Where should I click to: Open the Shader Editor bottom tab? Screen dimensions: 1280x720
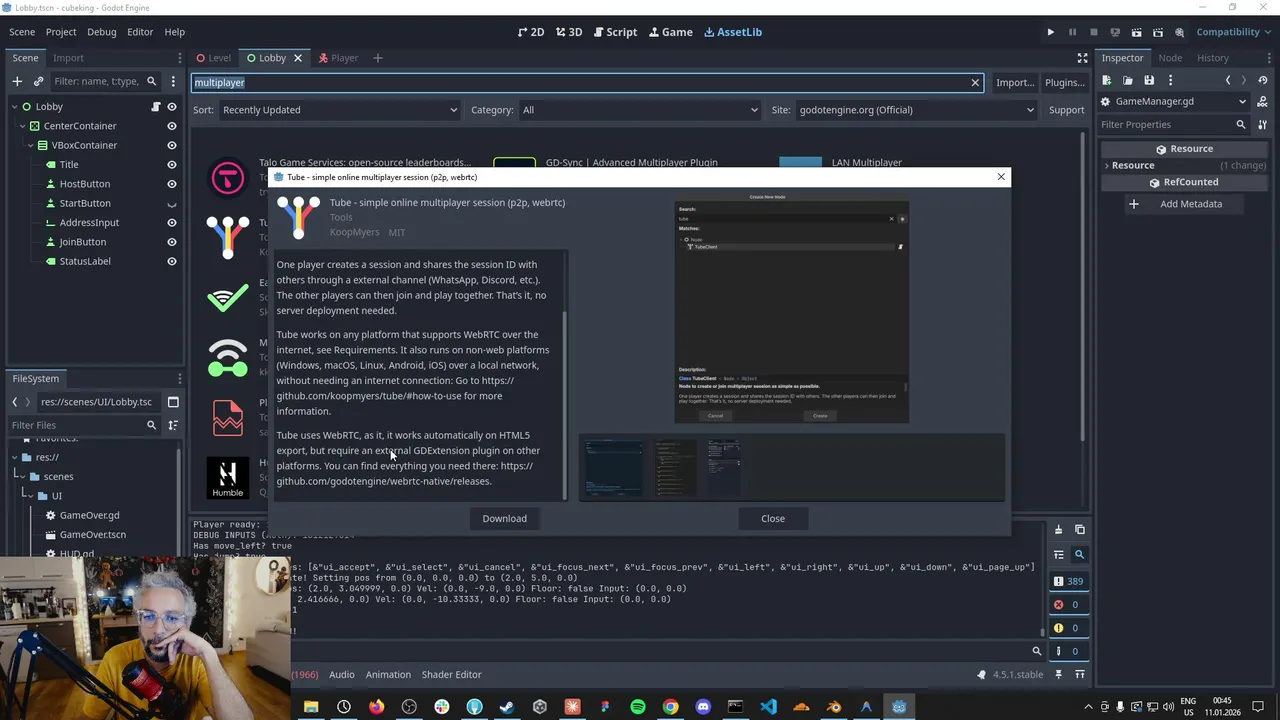(451, 675)
